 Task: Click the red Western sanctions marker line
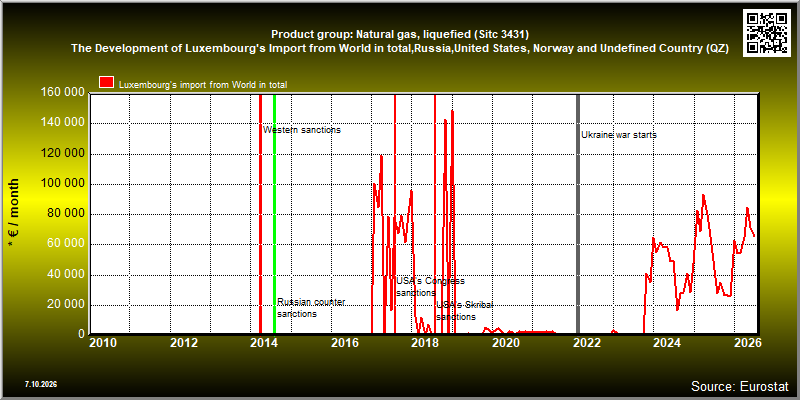click(260, 214)
